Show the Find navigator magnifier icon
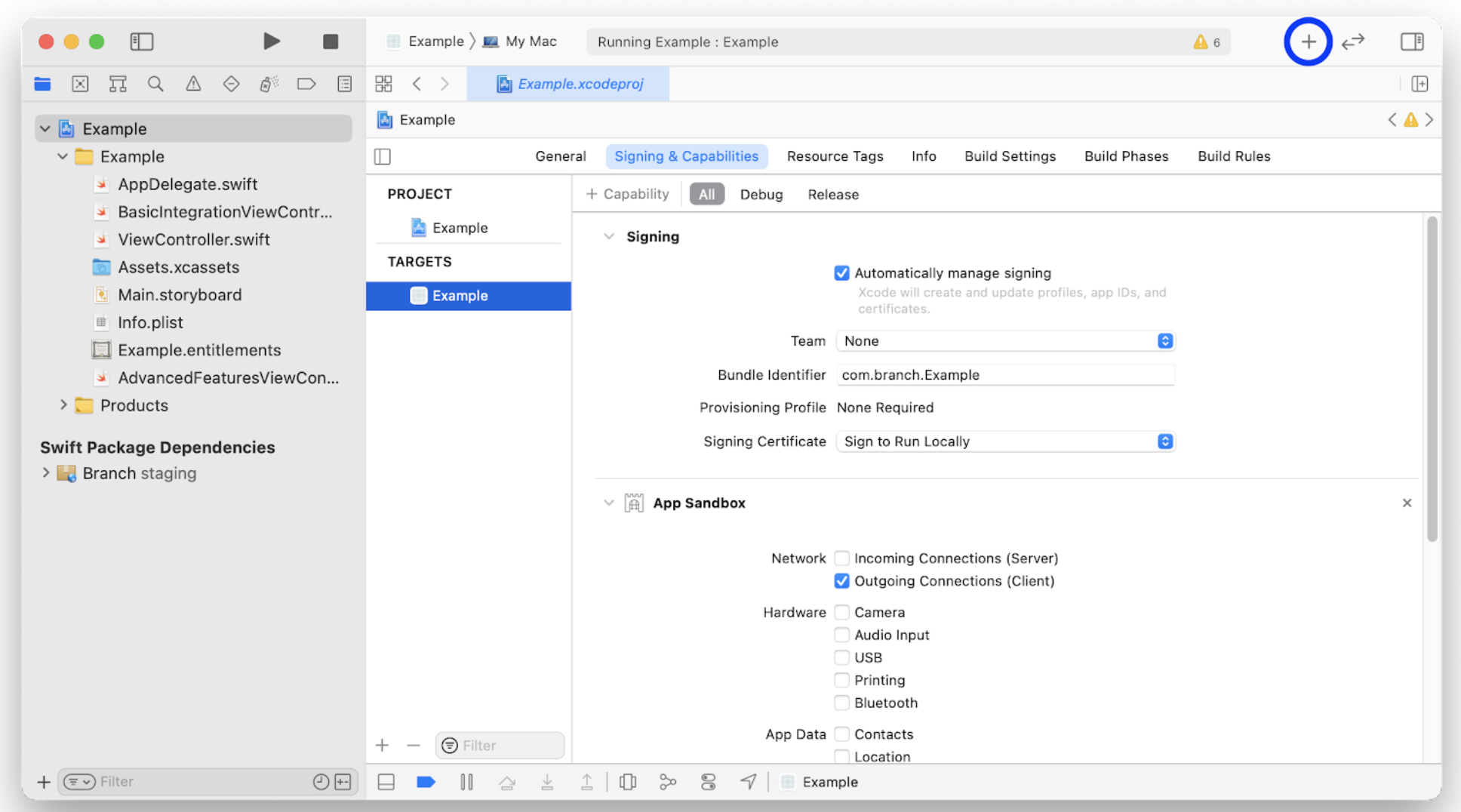The height and width of the screenshot is (812, 1461). (x=155, y=84)
